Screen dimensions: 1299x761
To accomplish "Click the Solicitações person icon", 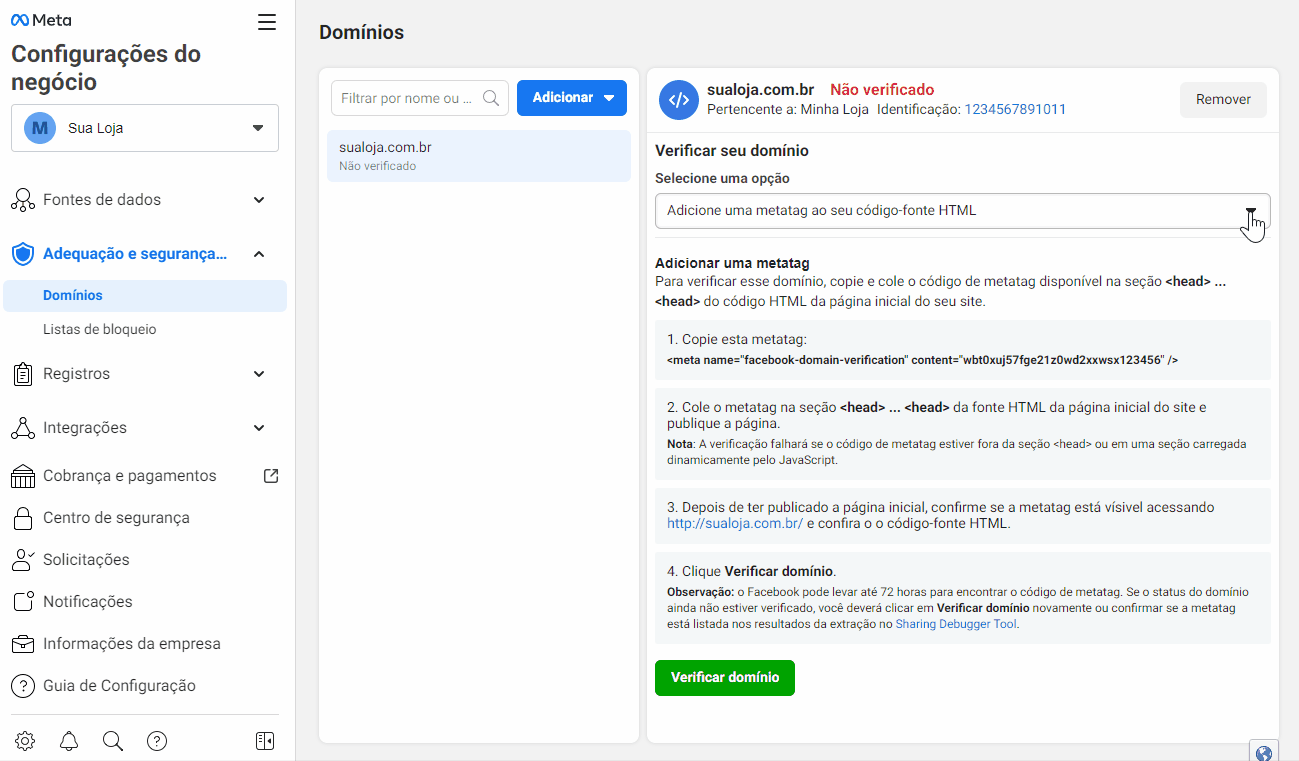I will 22,560.
